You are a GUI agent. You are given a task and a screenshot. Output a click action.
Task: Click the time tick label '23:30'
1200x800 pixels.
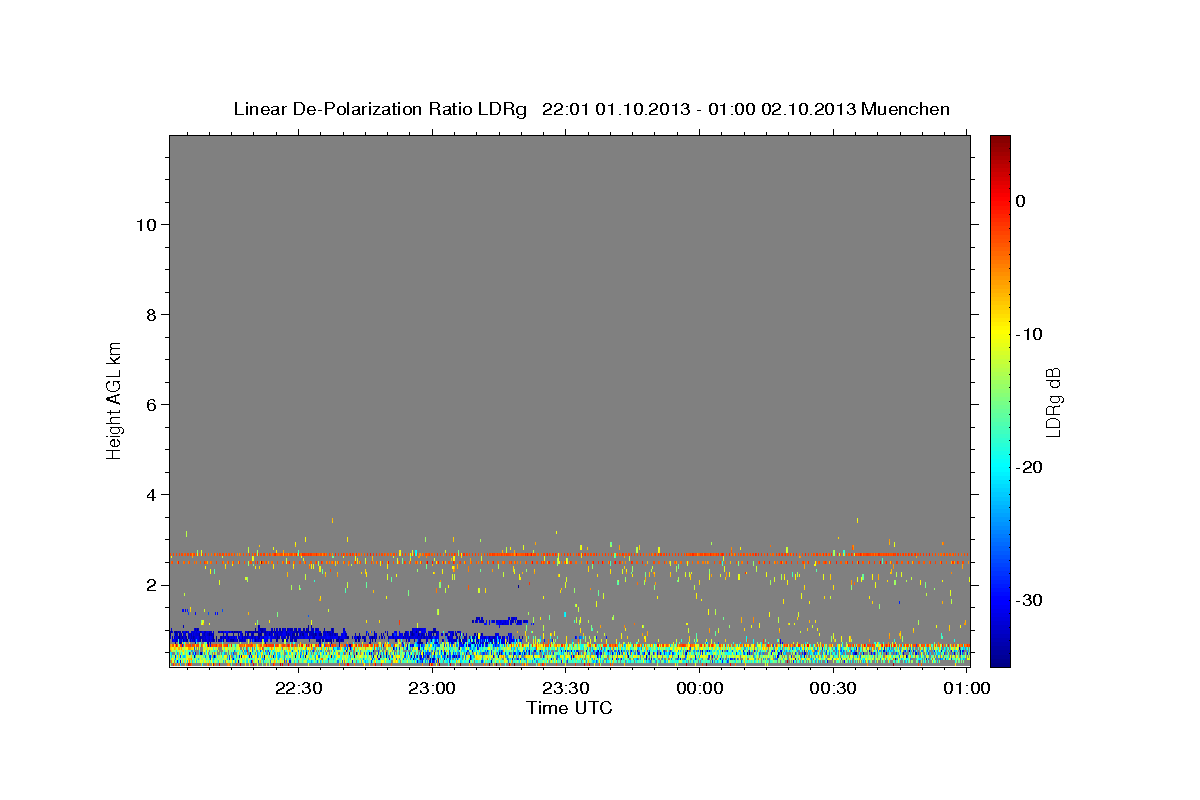[x=566, y=688]
